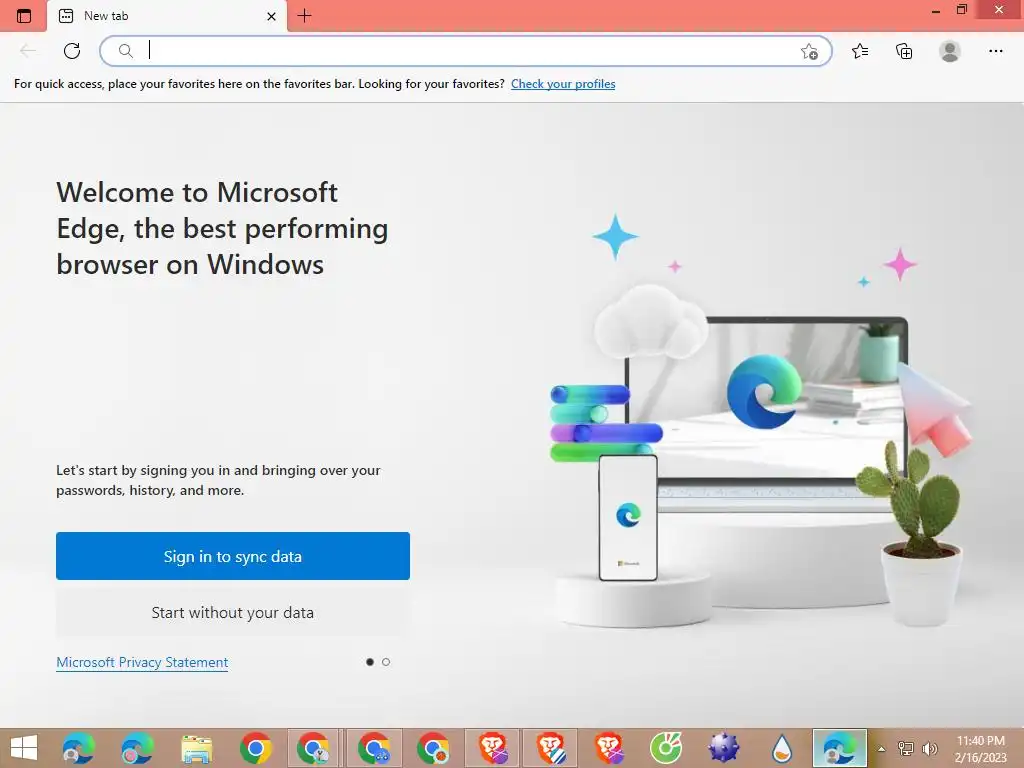1024x768 pixels.
Task: Open the volume speaker tray icon
Action: 929,748
